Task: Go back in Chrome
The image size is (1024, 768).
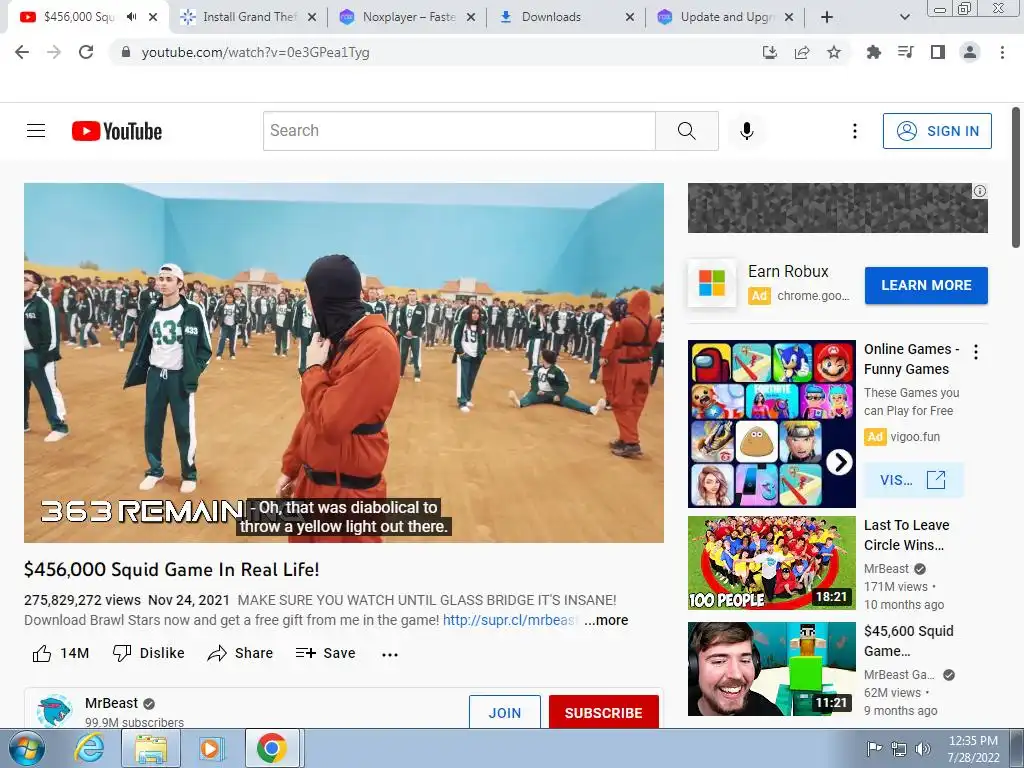Action: click(x=22, y=52)
